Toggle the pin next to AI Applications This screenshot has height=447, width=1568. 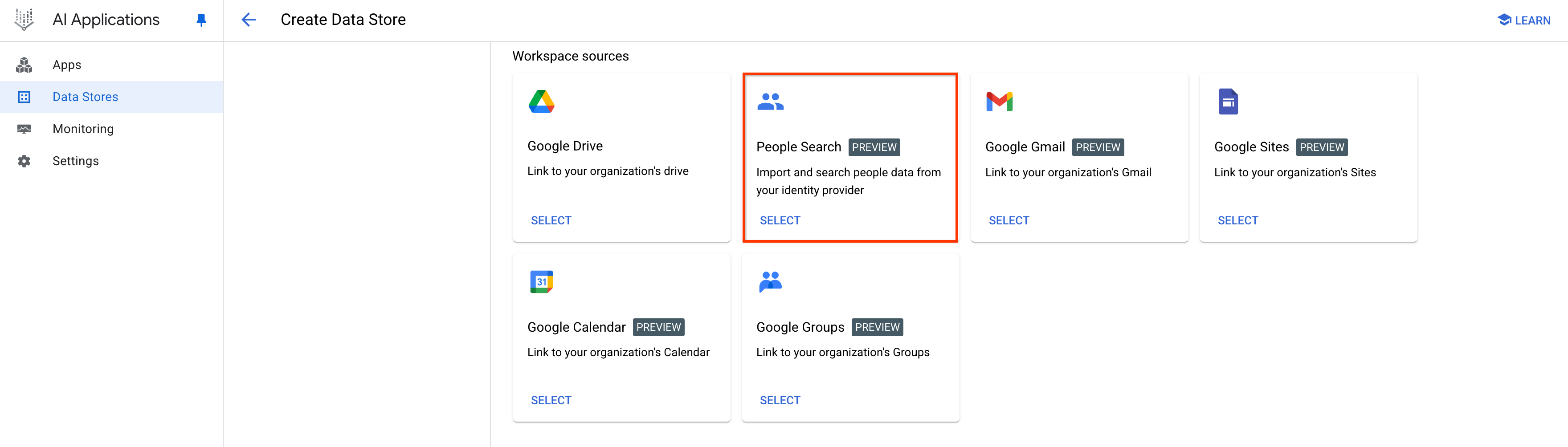point(200,20)
